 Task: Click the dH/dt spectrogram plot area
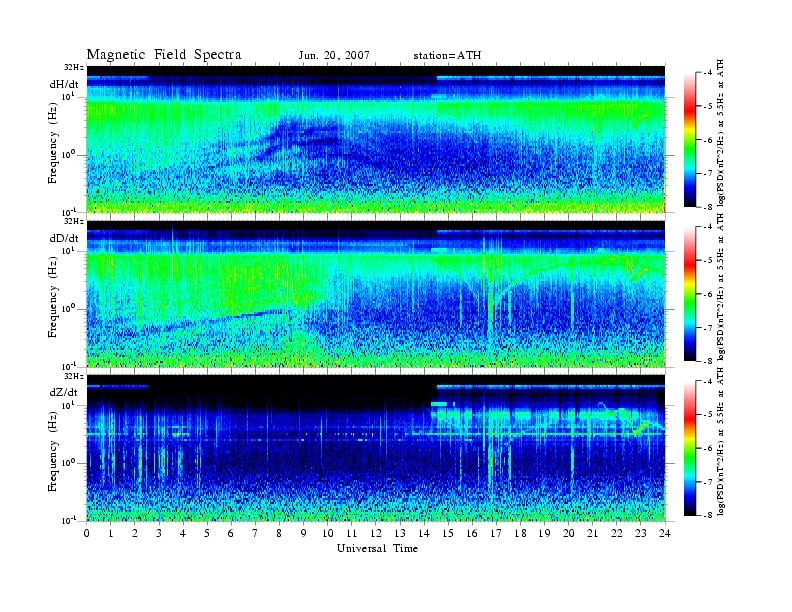pos(376,139)
